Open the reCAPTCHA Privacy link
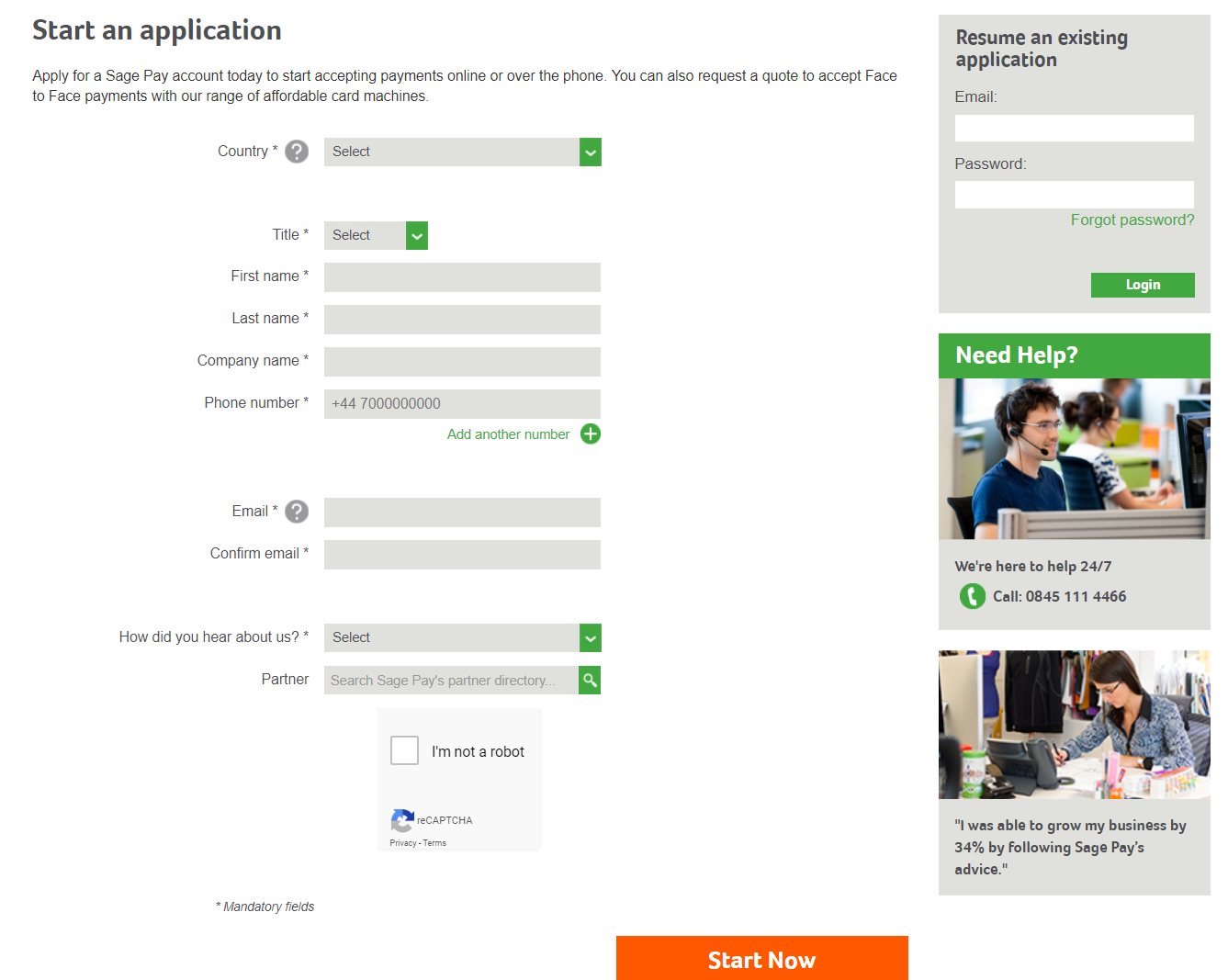Image resolution: width=1228 pixels, height=980 pixels. pos(402,843)
